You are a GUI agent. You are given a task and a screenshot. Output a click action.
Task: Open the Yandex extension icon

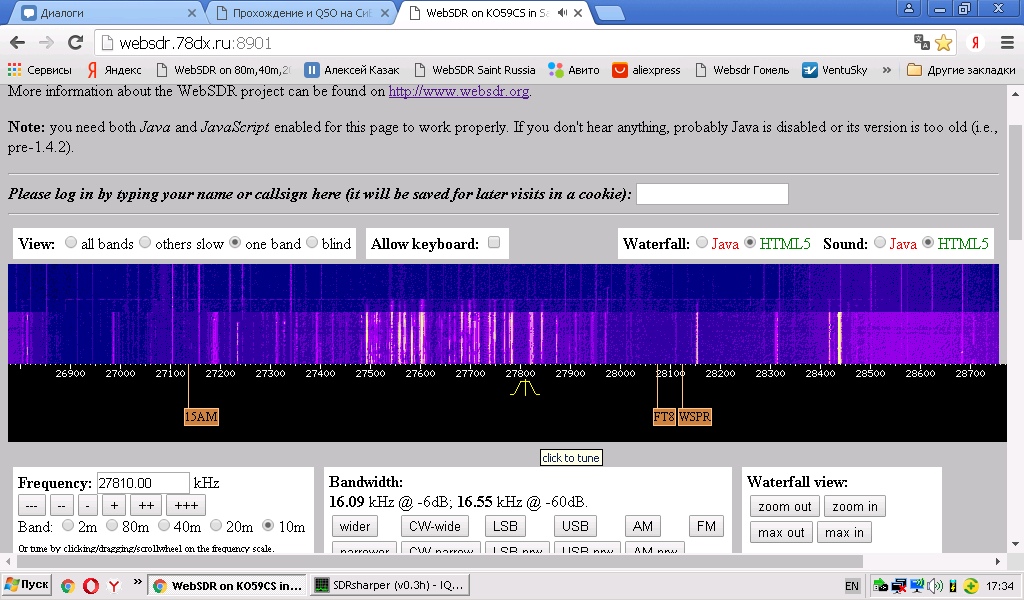[x=975, y=43]
